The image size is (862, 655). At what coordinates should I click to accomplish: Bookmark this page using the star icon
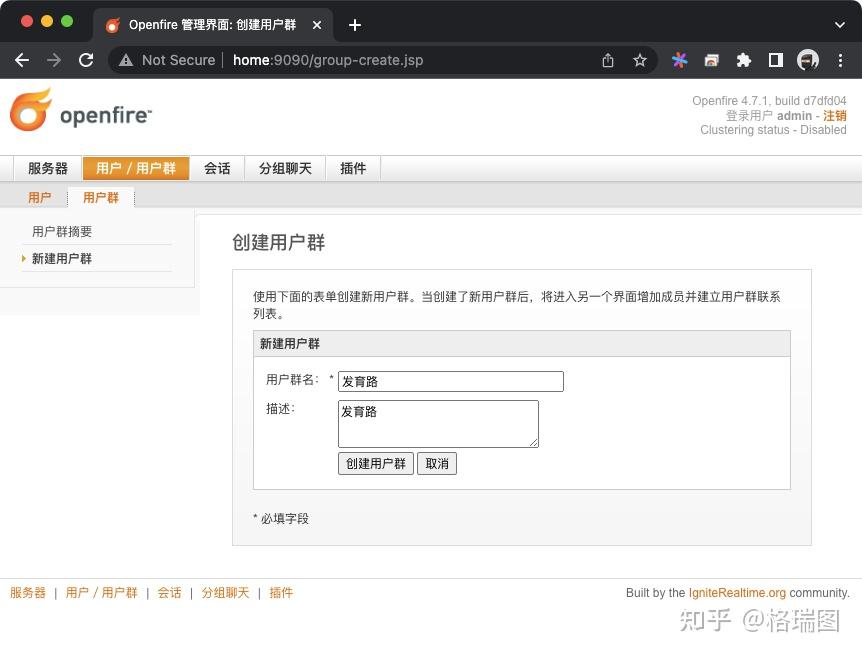tap(640, 60)
